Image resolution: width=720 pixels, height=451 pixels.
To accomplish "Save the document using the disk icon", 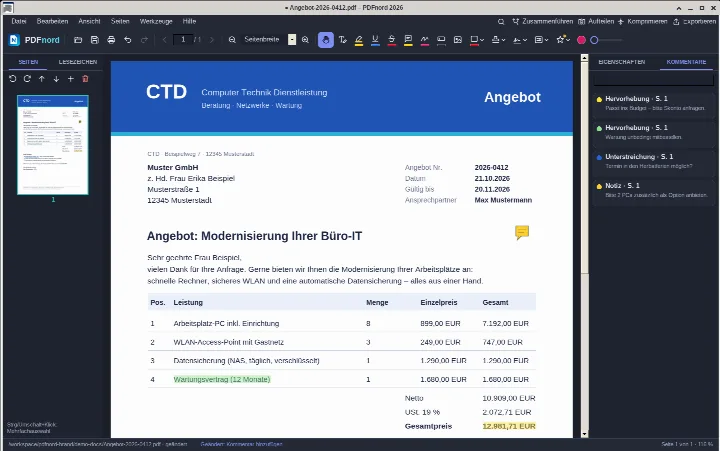I will [x=95, y=40].
